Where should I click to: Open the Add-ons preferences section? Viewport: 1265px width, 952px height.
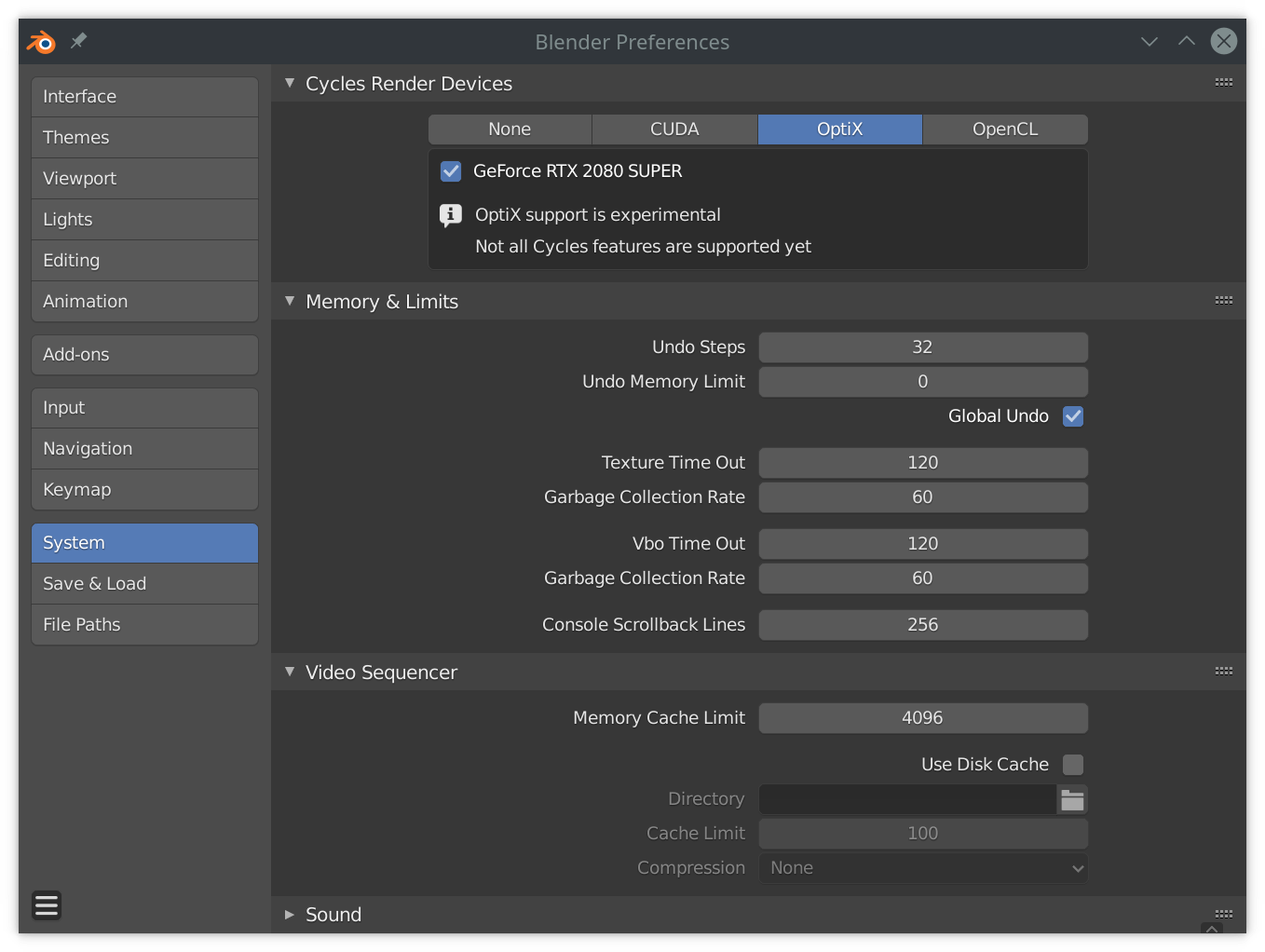click(144, 355)
